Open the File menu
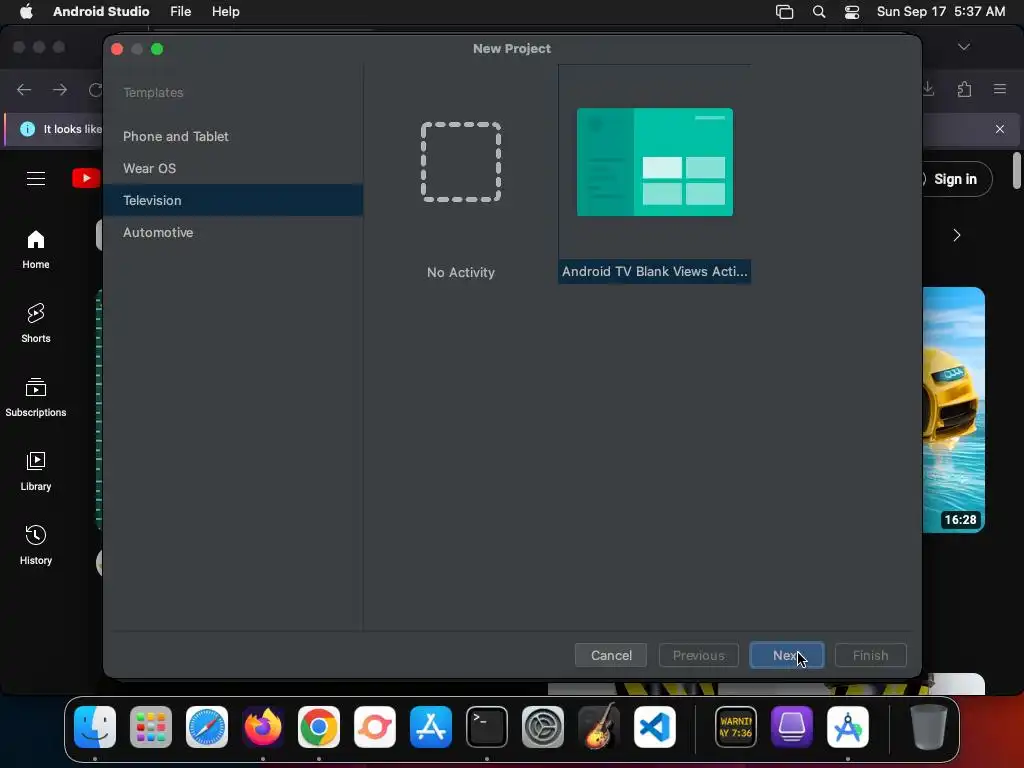 pyautogui.click(x=180, y=12)
